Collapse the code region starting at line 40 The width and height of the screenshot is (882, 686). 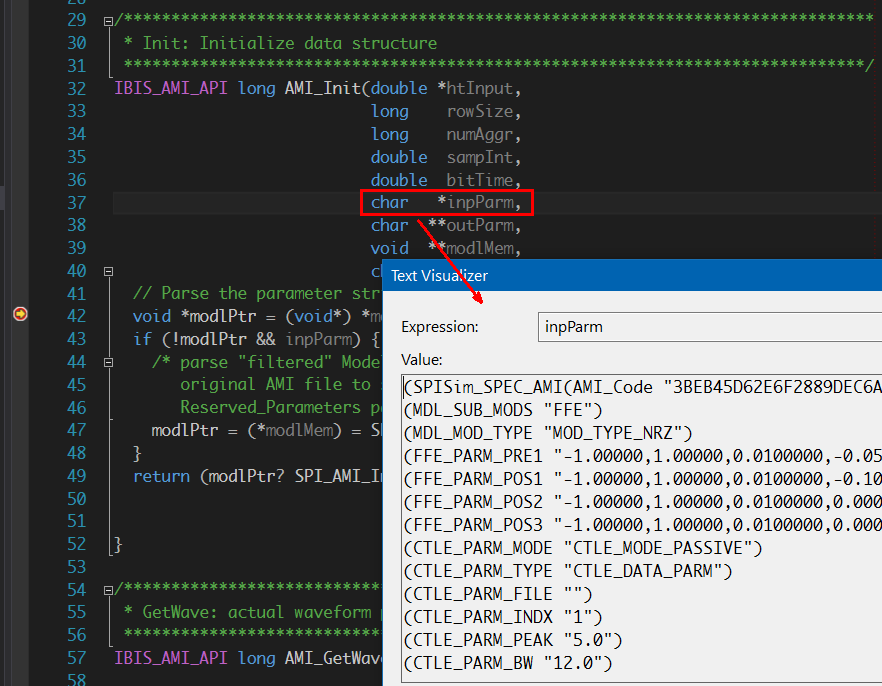point(108,272)
